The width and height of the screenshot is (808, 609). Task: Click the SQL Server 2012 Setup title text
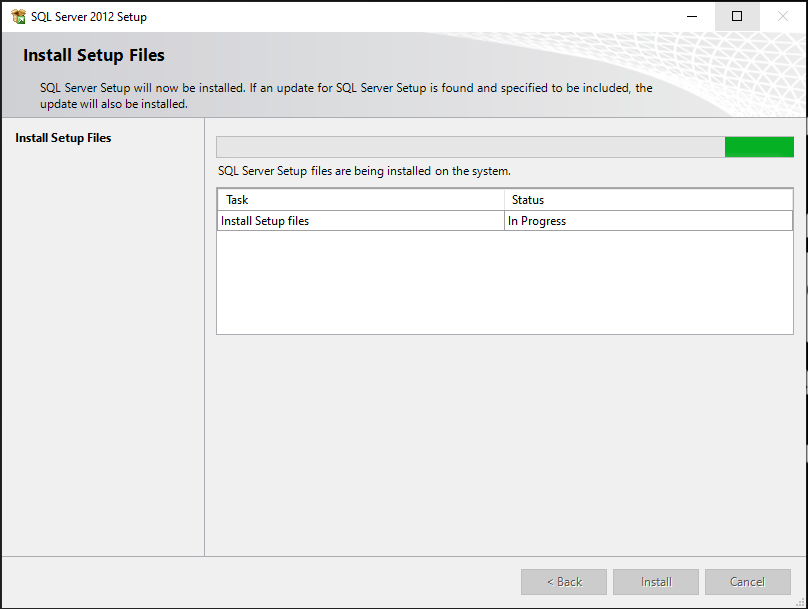[x=89, y=16]
